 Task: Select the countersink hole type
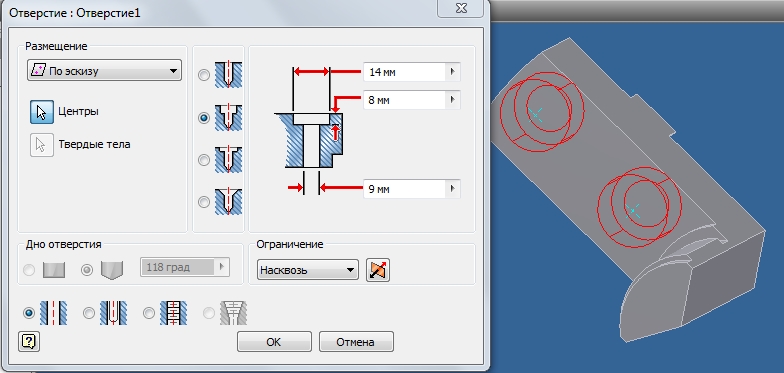point(204,202)
